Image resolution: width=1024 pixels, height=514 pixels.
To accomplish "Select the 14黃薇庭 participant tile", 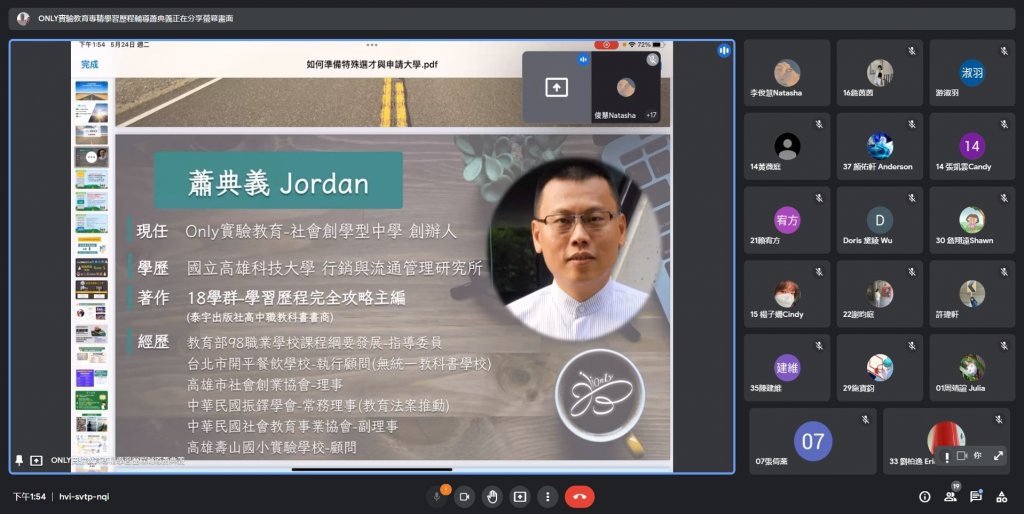I will coord(787,146).
